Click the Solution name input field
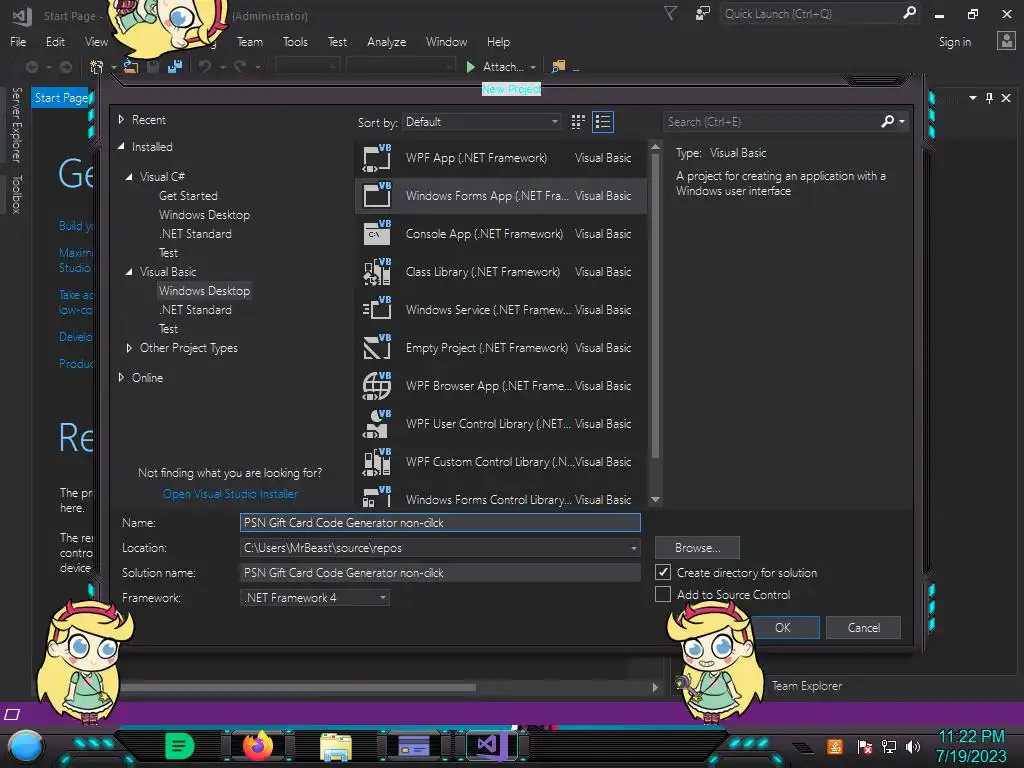 (x=440, y=573)
